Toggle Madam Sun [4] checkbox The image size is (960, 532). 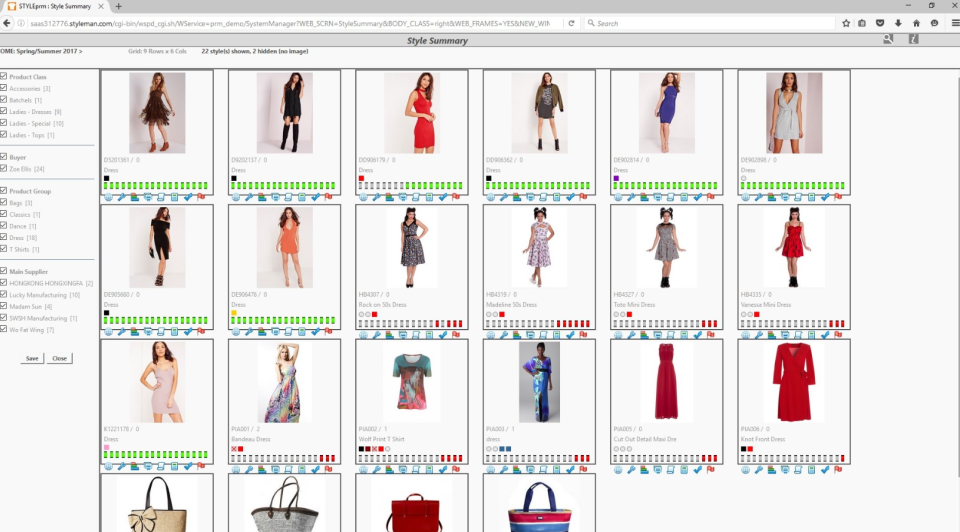(x=4, y=306)
